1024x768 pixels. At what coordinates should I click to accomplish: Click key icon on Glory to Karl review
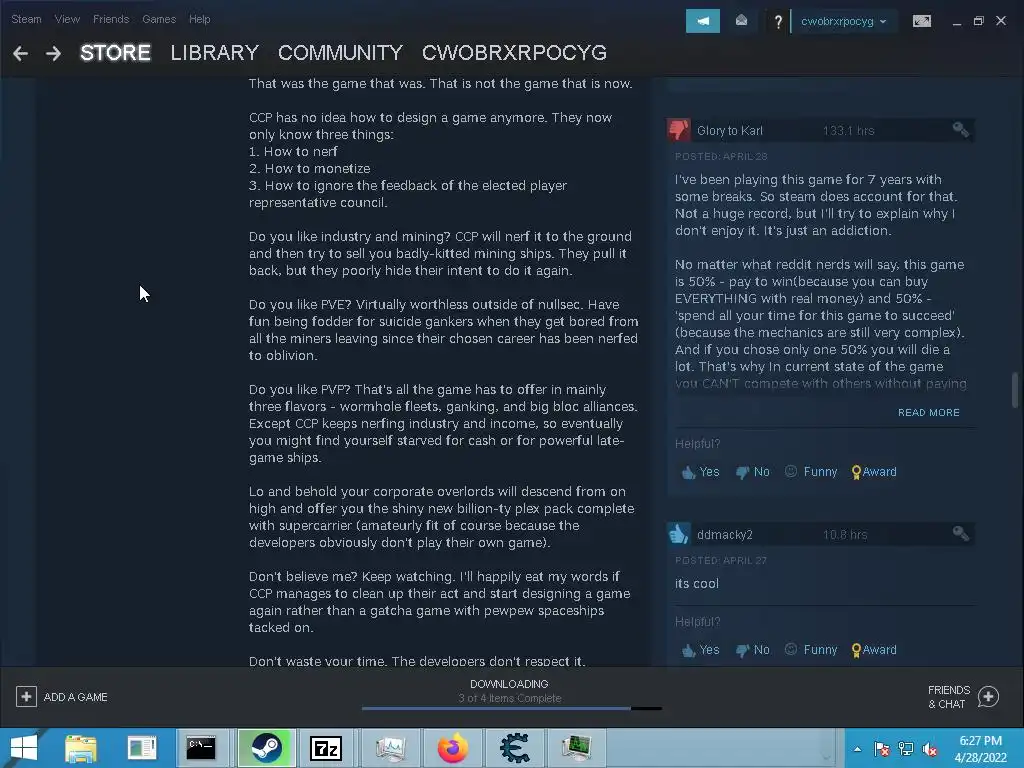(x=960, y=129)
